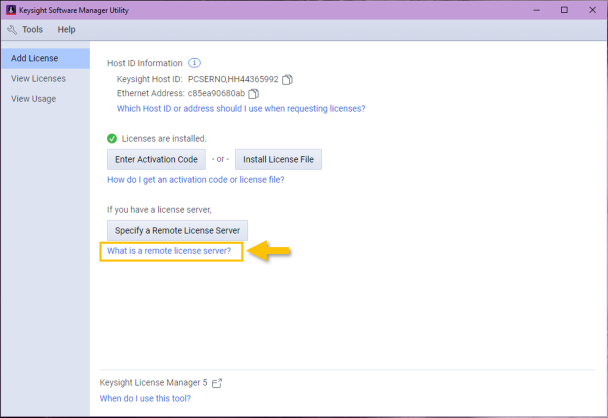The height and width of the screenshot is (418, 608).
Task: Copy the Ethernet Address
Action: pyautogui.click(x=254, y=93)
